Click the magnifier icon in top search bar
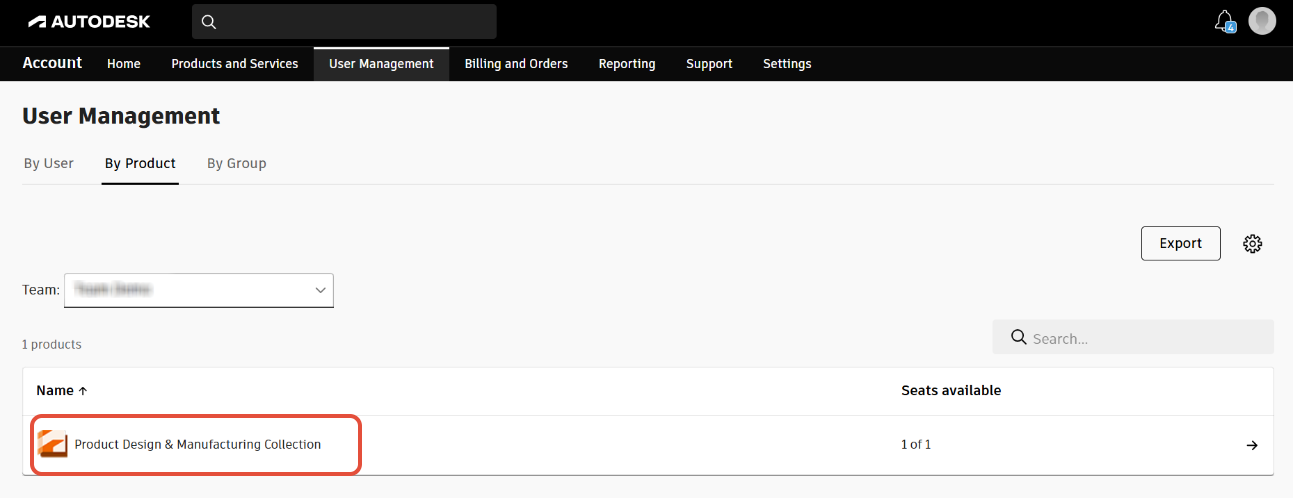 click(209, 22)
